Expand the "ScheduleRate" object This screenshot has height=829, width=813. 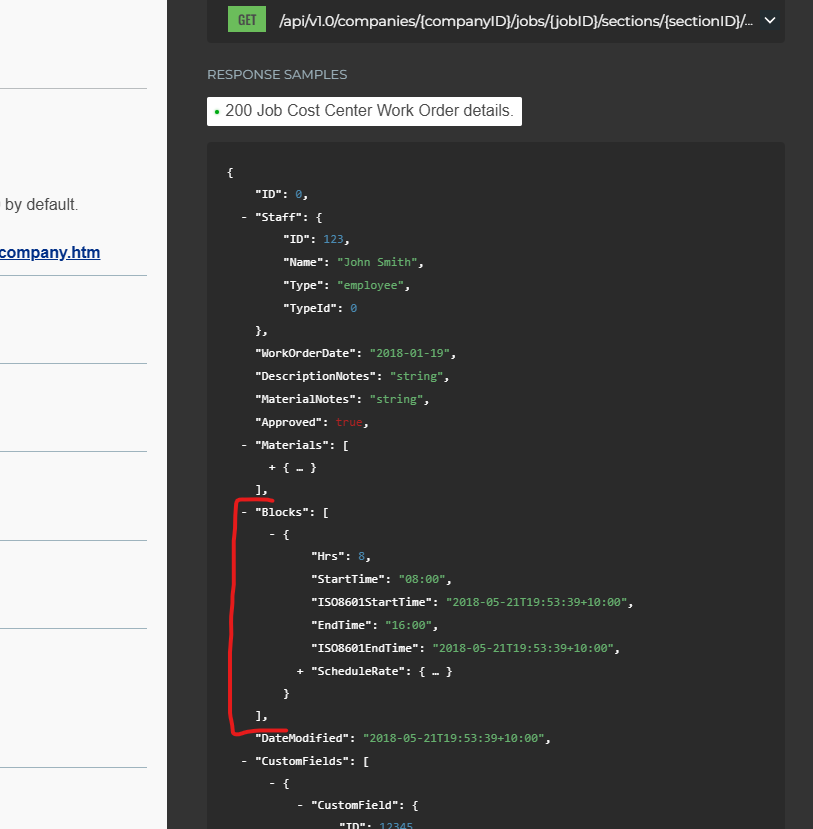pos(300,671)
